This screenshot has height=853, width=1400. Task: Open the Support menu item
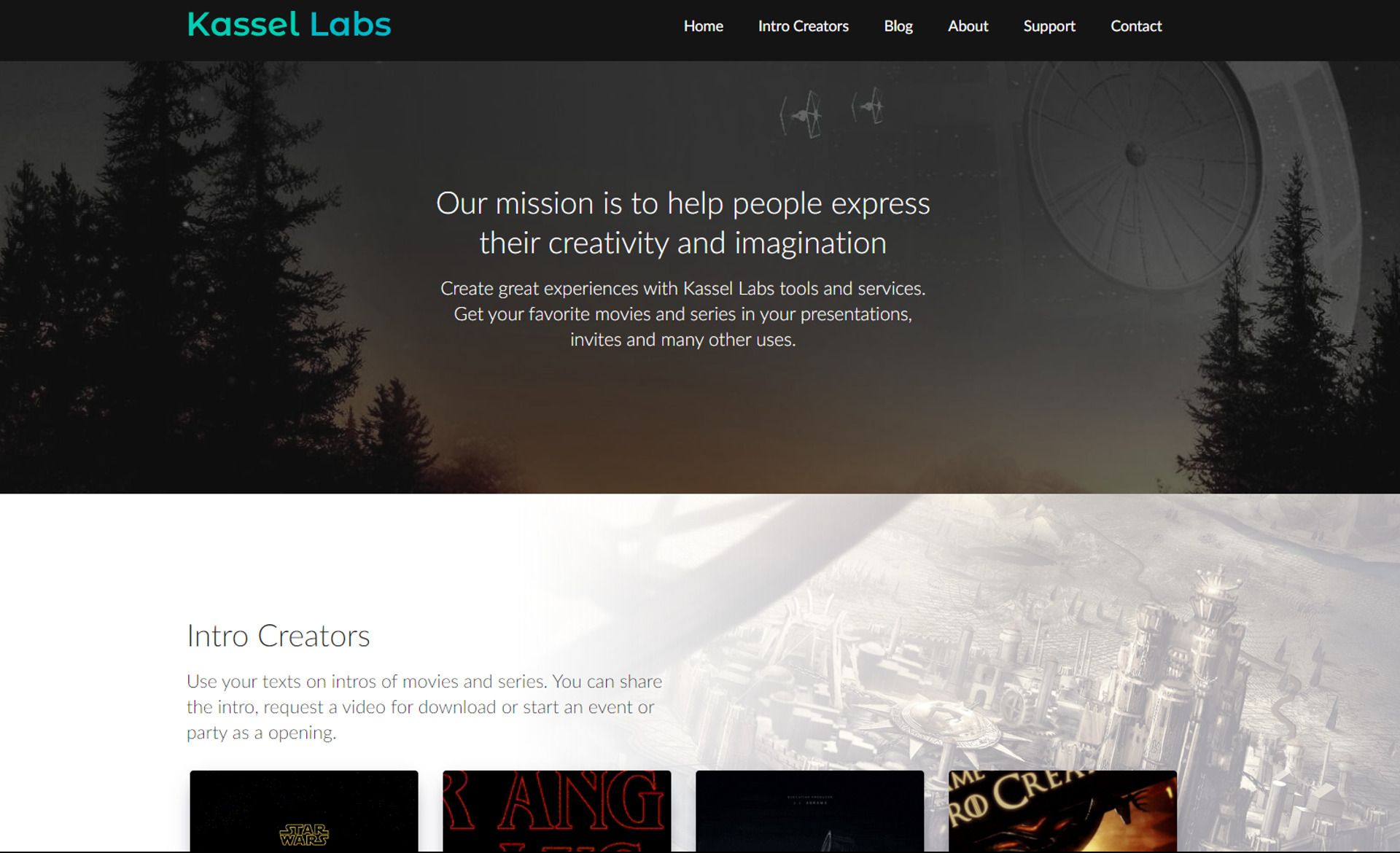(x=1049, y=26)
